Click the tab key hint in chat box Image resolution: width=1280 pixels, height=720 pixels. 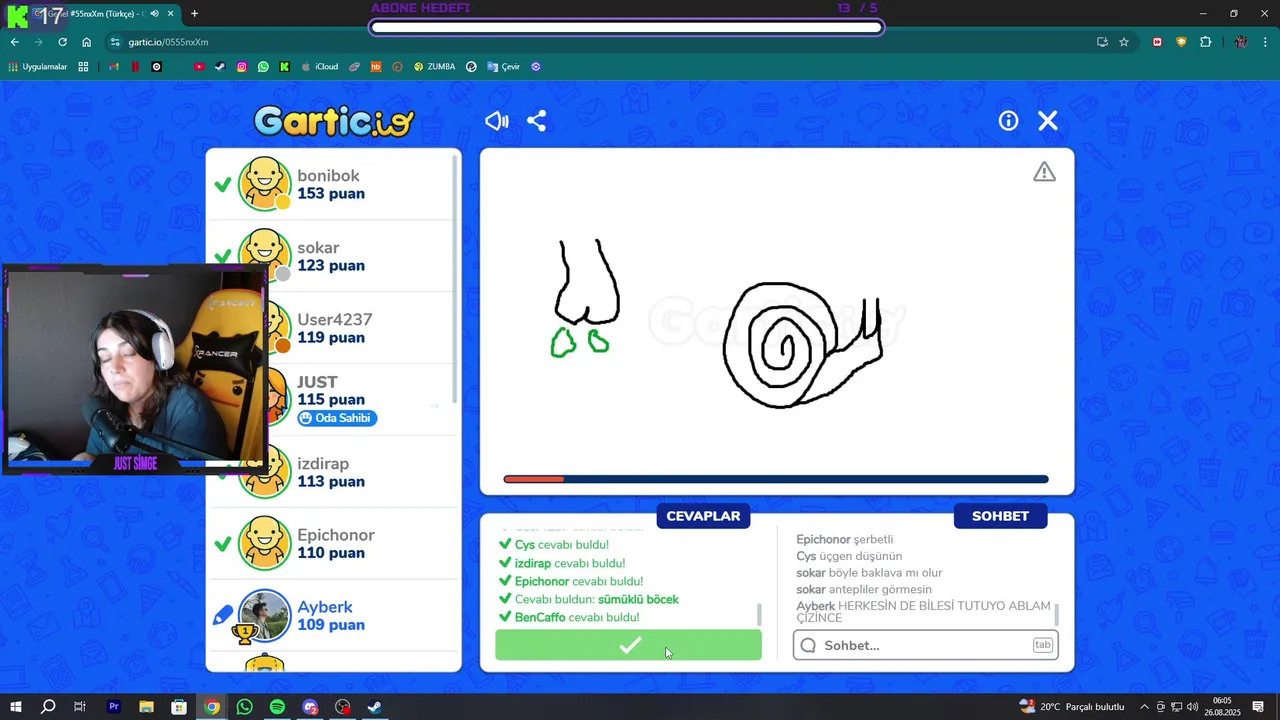click(1042, 645)
